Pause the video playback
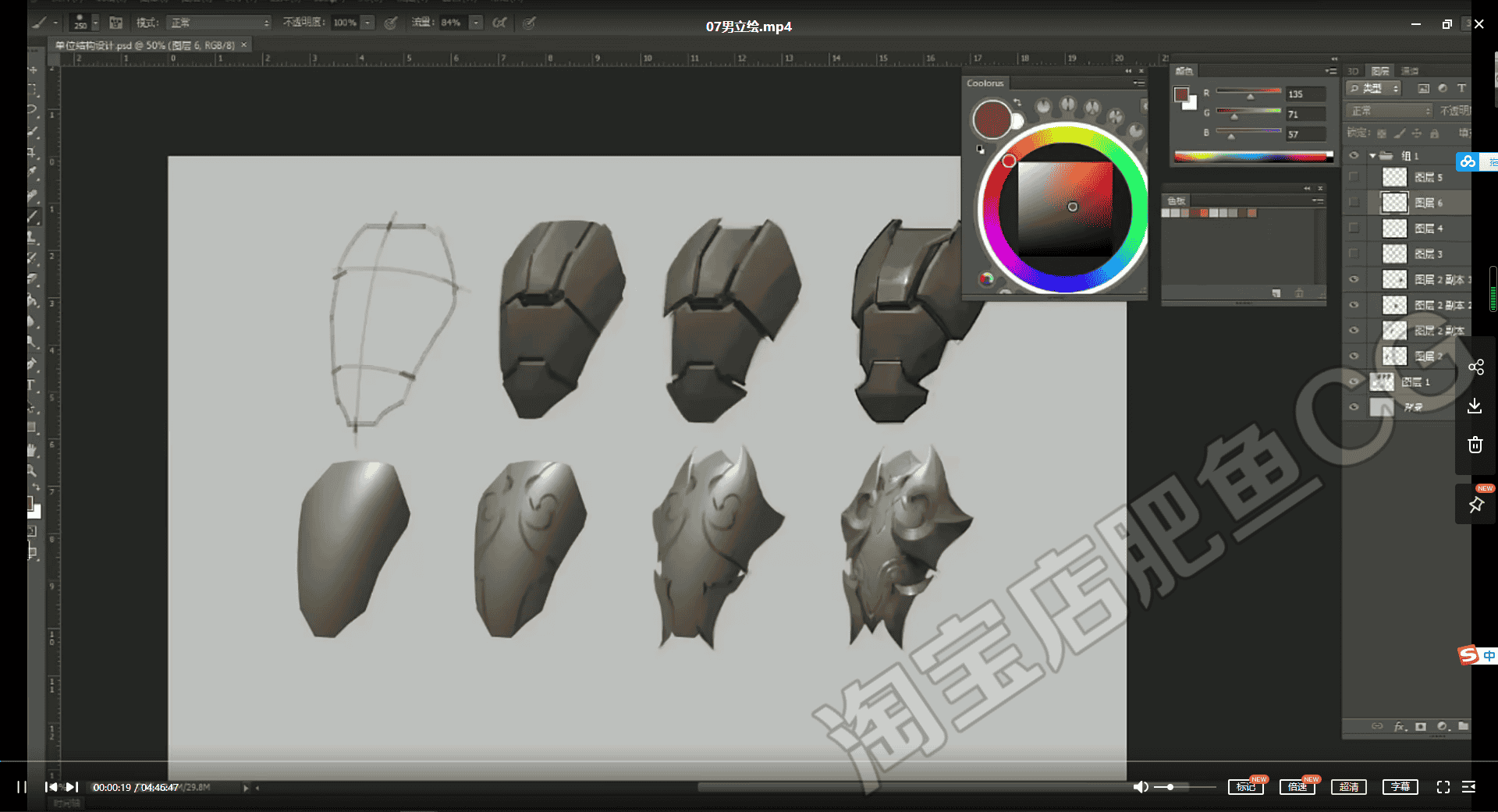The height and width of the screenshot is (812, 1498). pos(22,787)
